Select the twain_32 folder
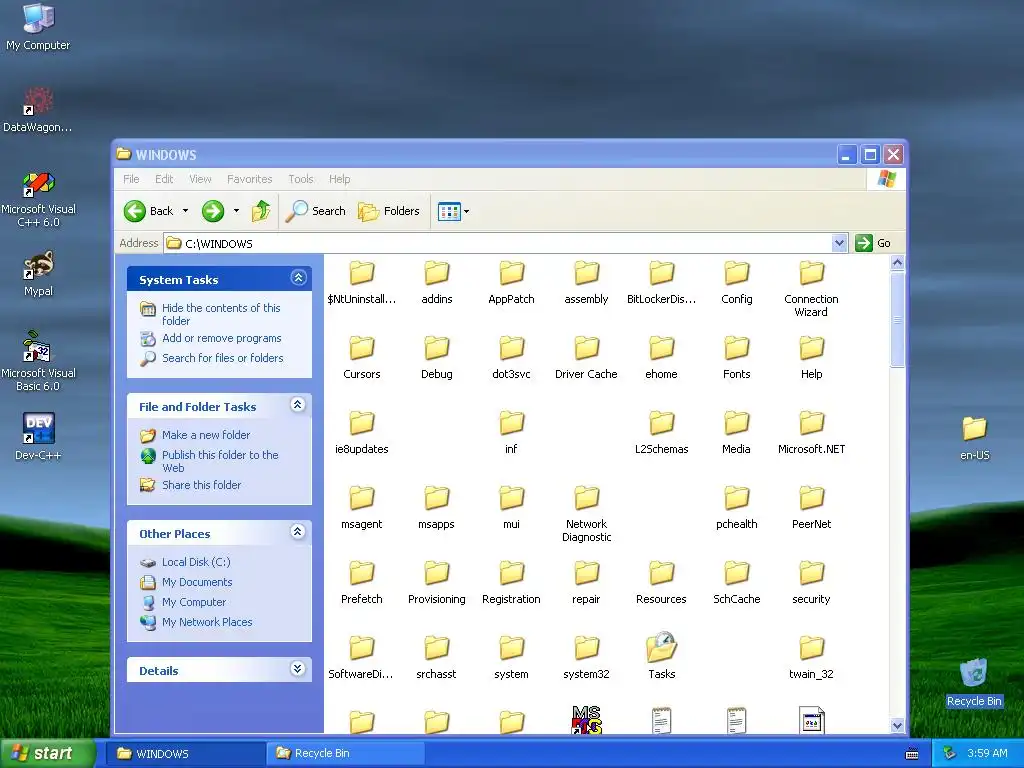Viewport: 1024px width, 768px height. (812, 657)
